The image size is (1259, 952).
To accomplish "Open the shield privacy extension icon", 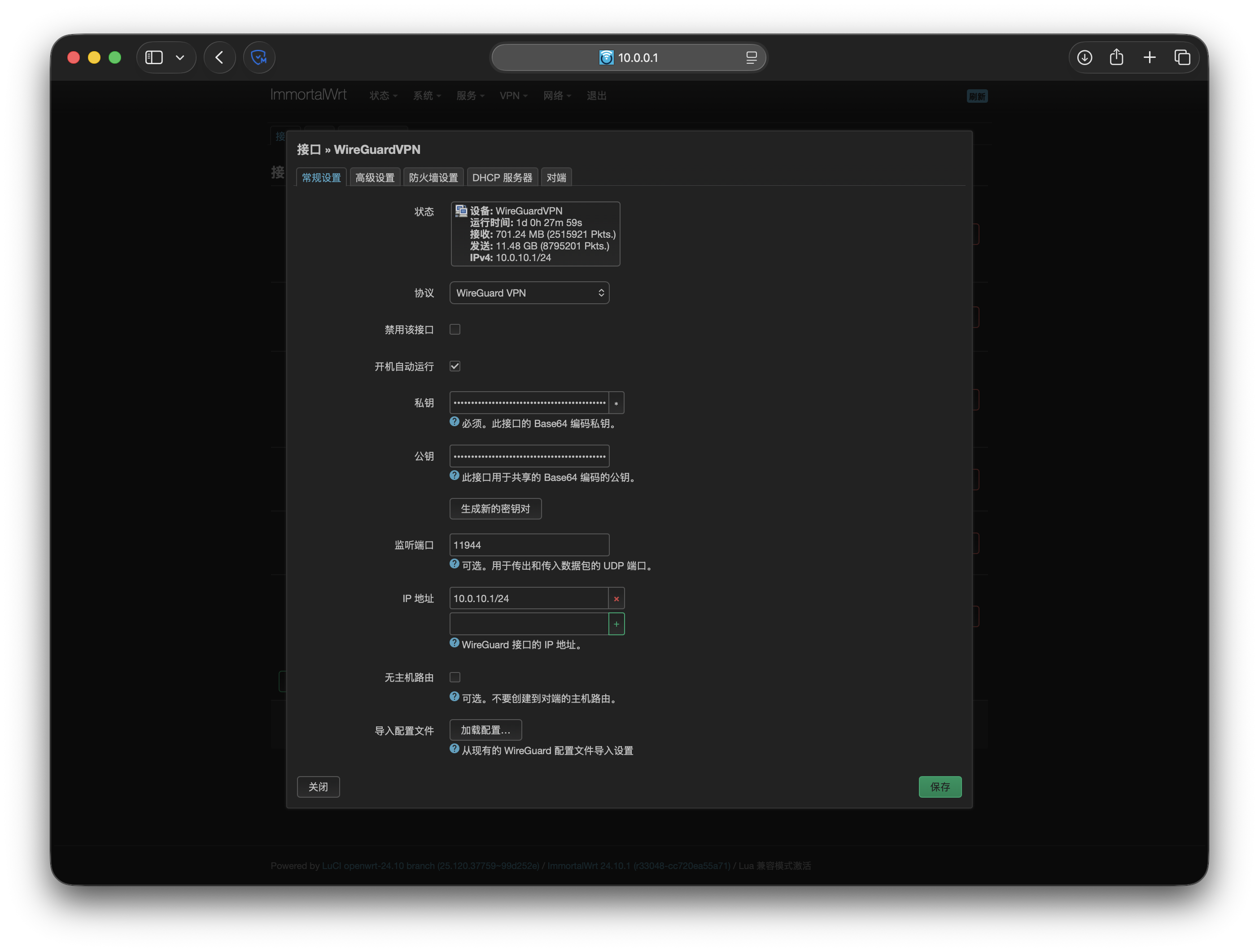I will click(259, 57).
